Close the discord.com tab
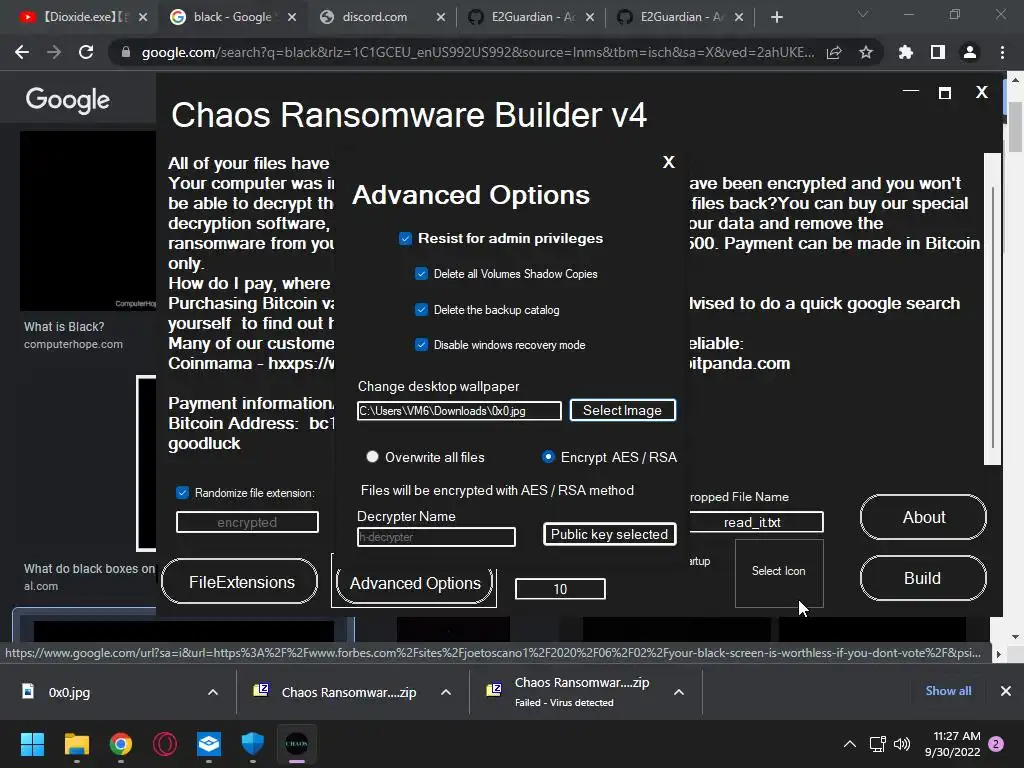1024x768 pixels. click(441, 17)
